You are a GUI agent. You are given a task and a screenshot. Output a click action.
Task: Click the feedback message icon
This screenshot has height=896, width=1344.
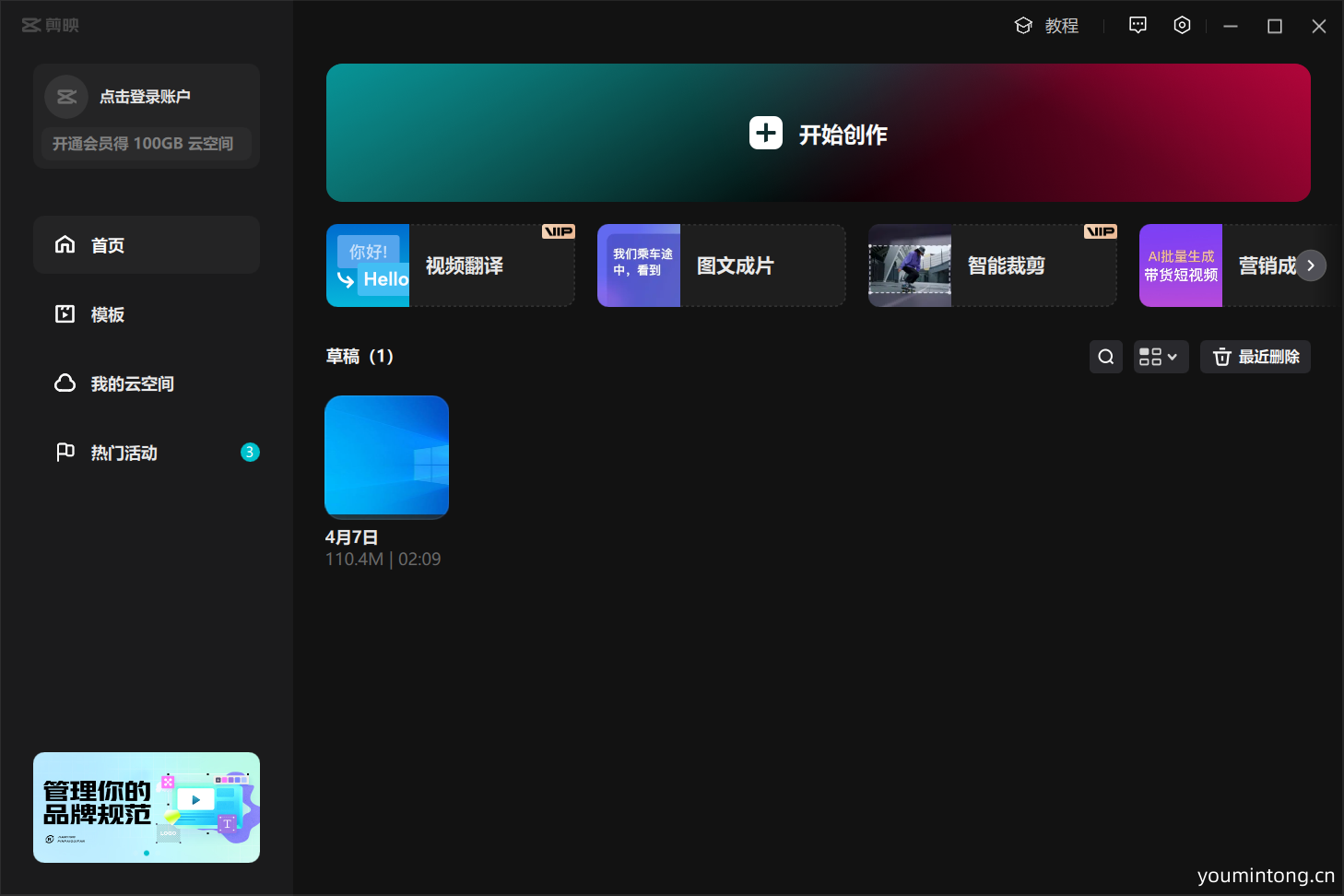(1138, 25)
